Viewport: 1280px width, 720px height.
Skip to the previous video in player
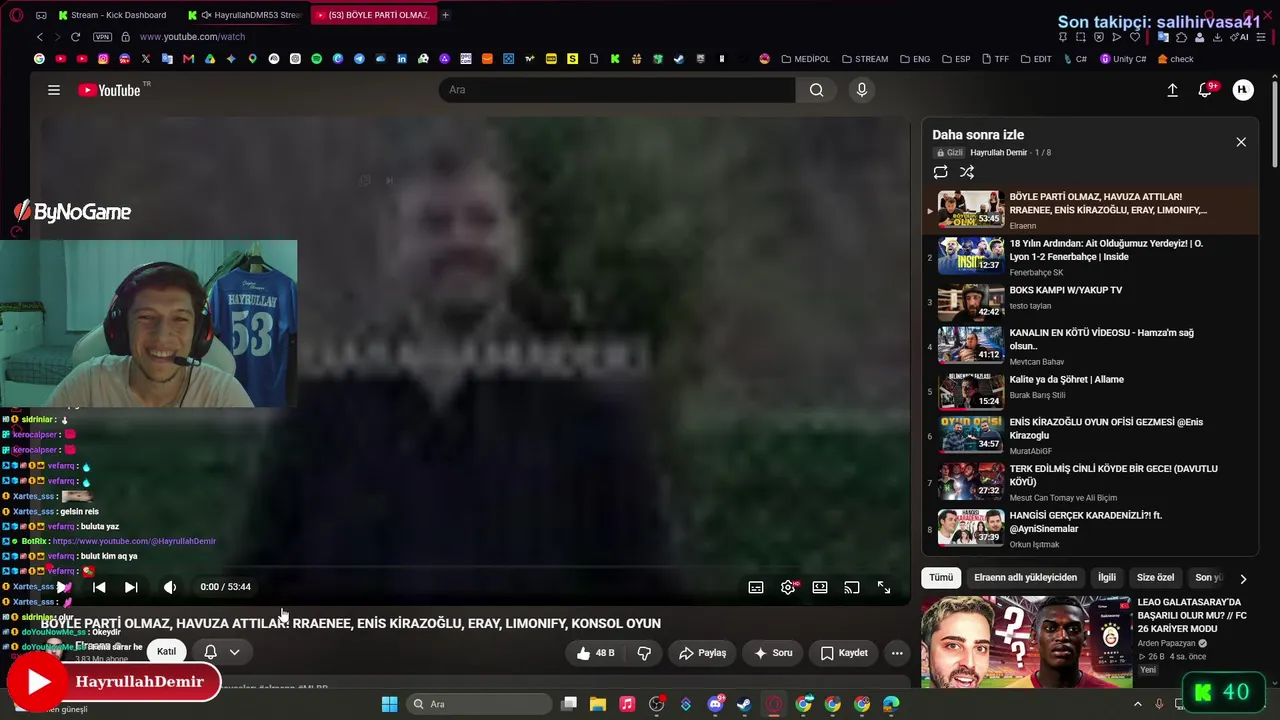99,587
